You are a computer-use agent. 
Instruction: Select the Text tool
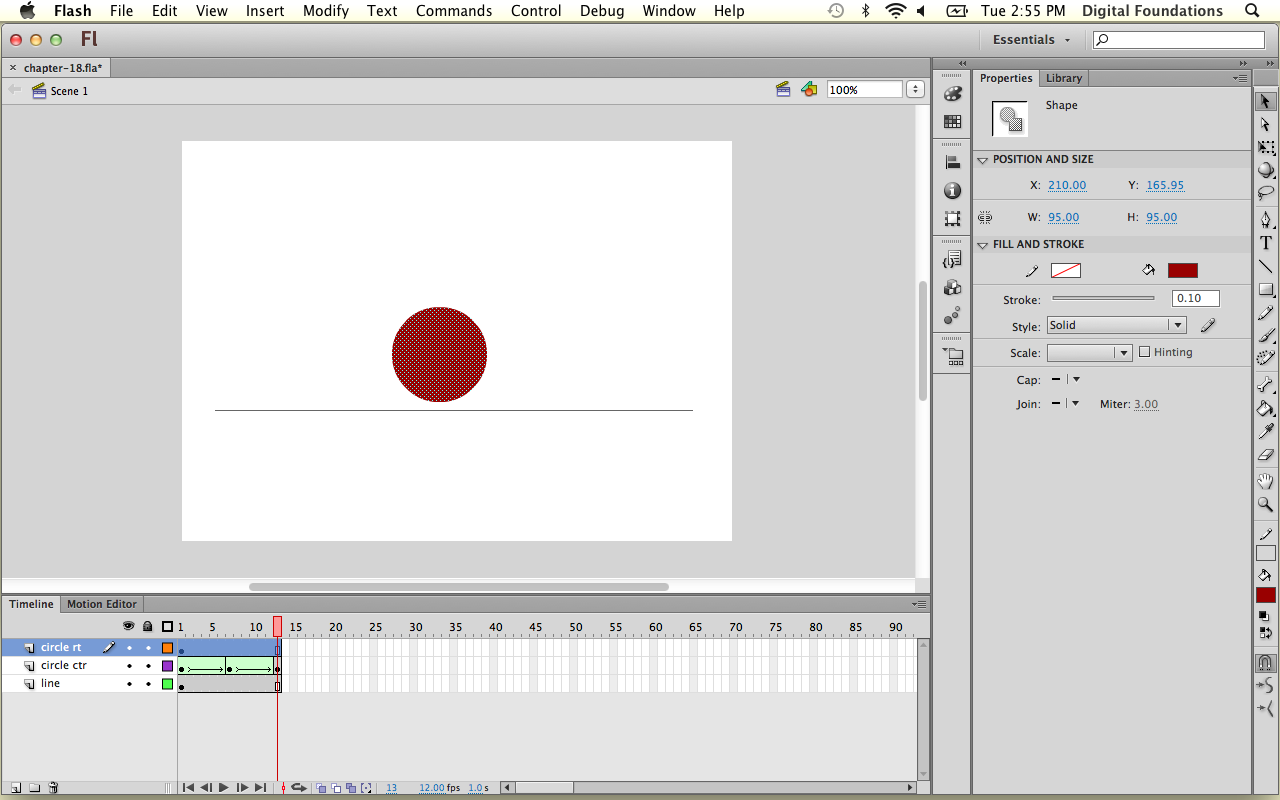pyautogui.click(x=1265, y=243)
